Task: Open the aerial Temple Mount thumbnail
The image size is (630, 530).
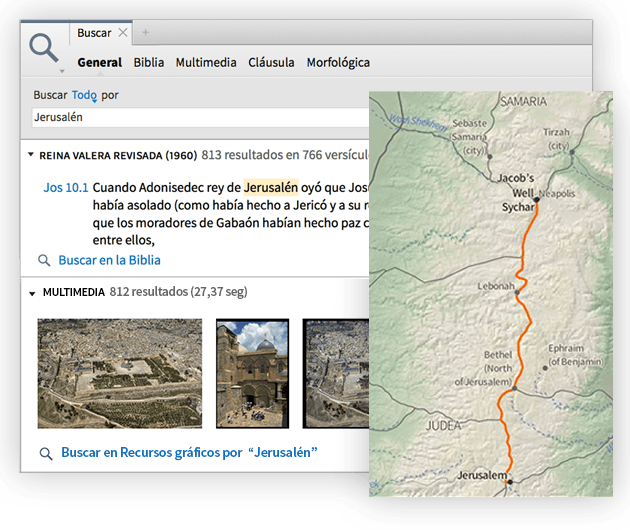Action: (x=120, y=374)
